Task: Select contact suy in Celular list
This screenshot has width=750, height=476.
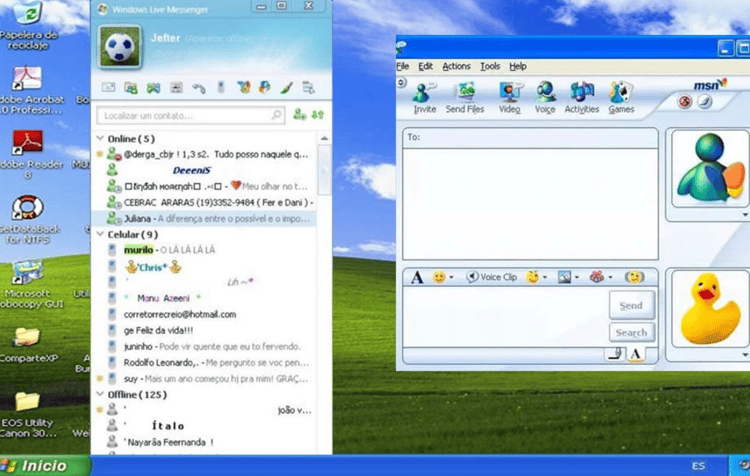Action: (x=205, y=378)
